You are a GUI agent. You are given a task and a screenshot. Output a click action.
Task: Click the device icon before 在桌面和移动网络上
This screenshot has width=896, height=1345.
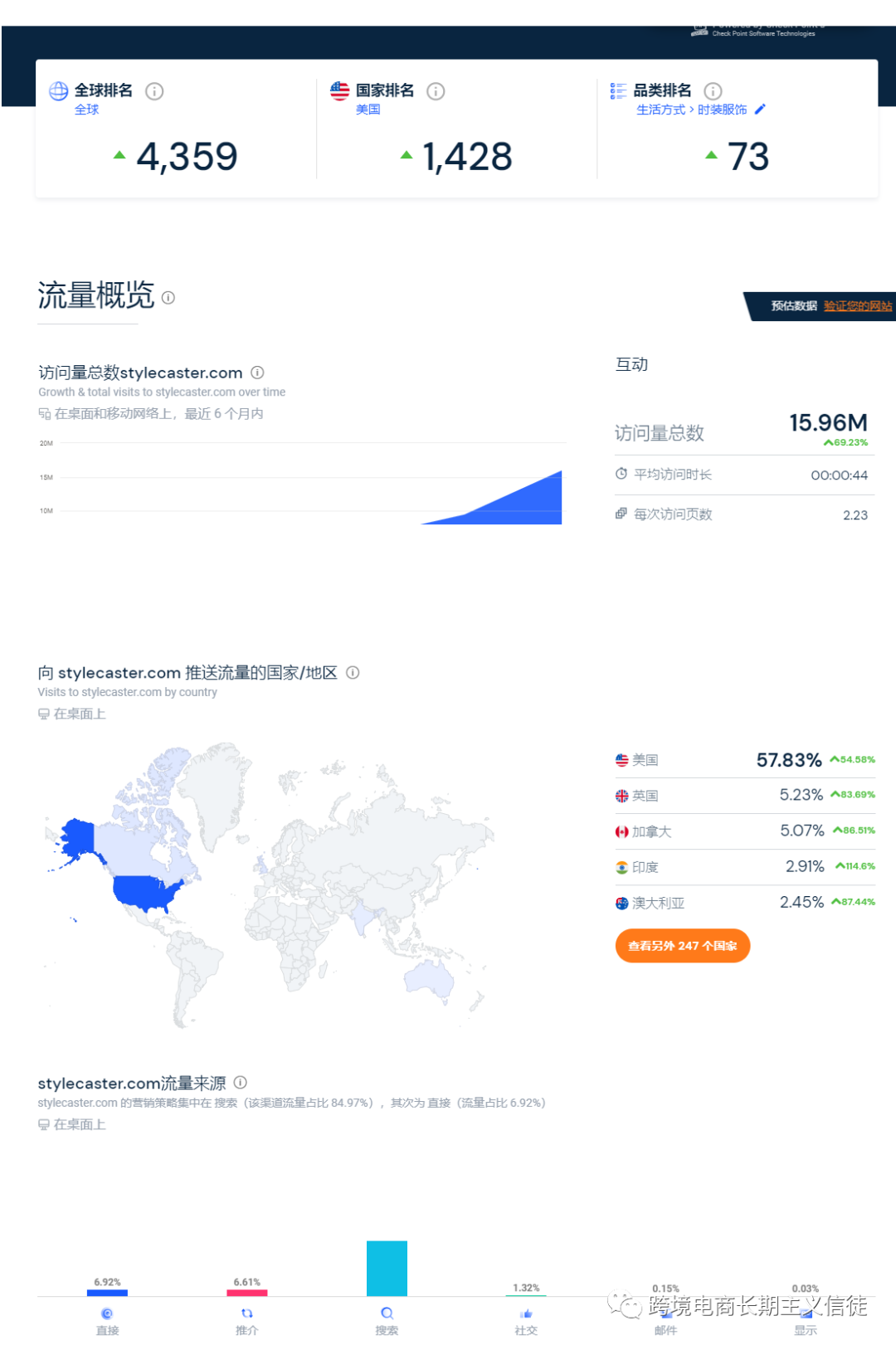pyautogui.click(x=44, y=413)
